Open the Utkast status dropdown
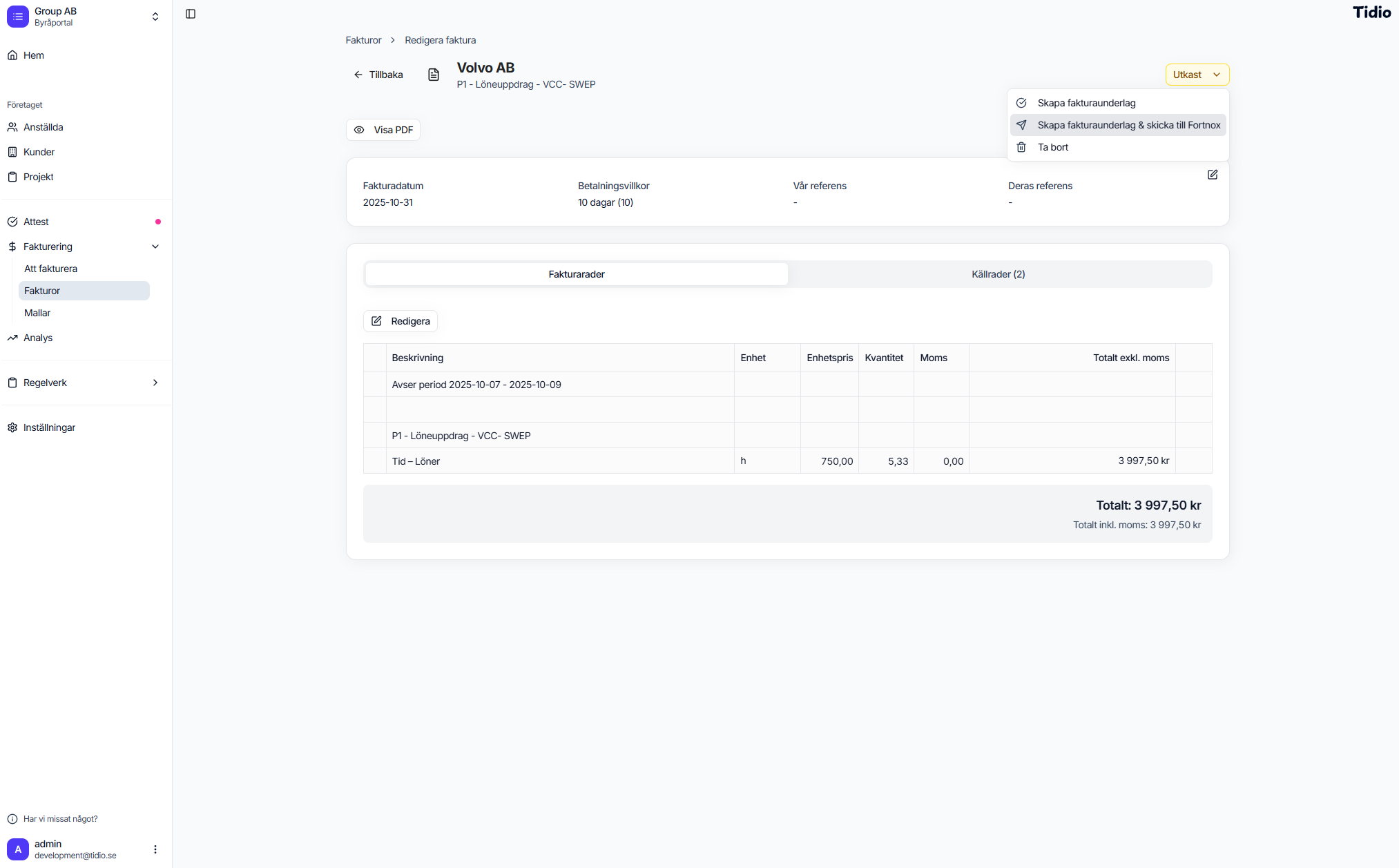This screenshot has height=868, width=1399. (x=1197, y=75)
